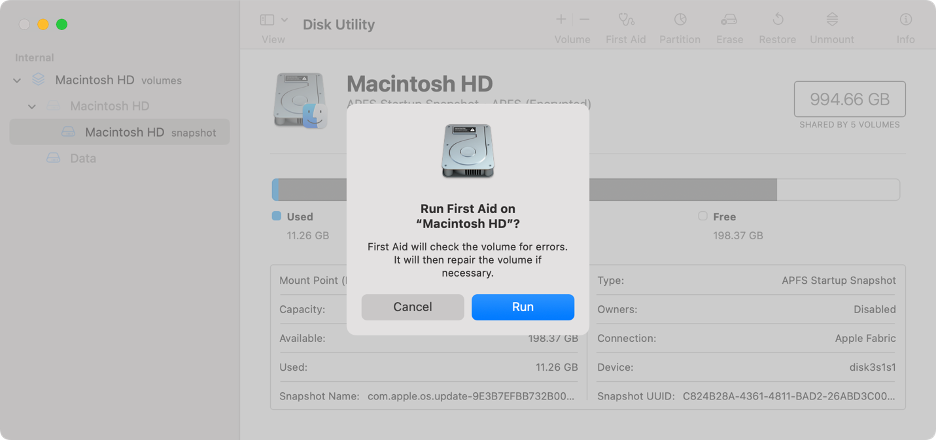
Task: Click the Free legend swatch
Action: click(703, 216)
